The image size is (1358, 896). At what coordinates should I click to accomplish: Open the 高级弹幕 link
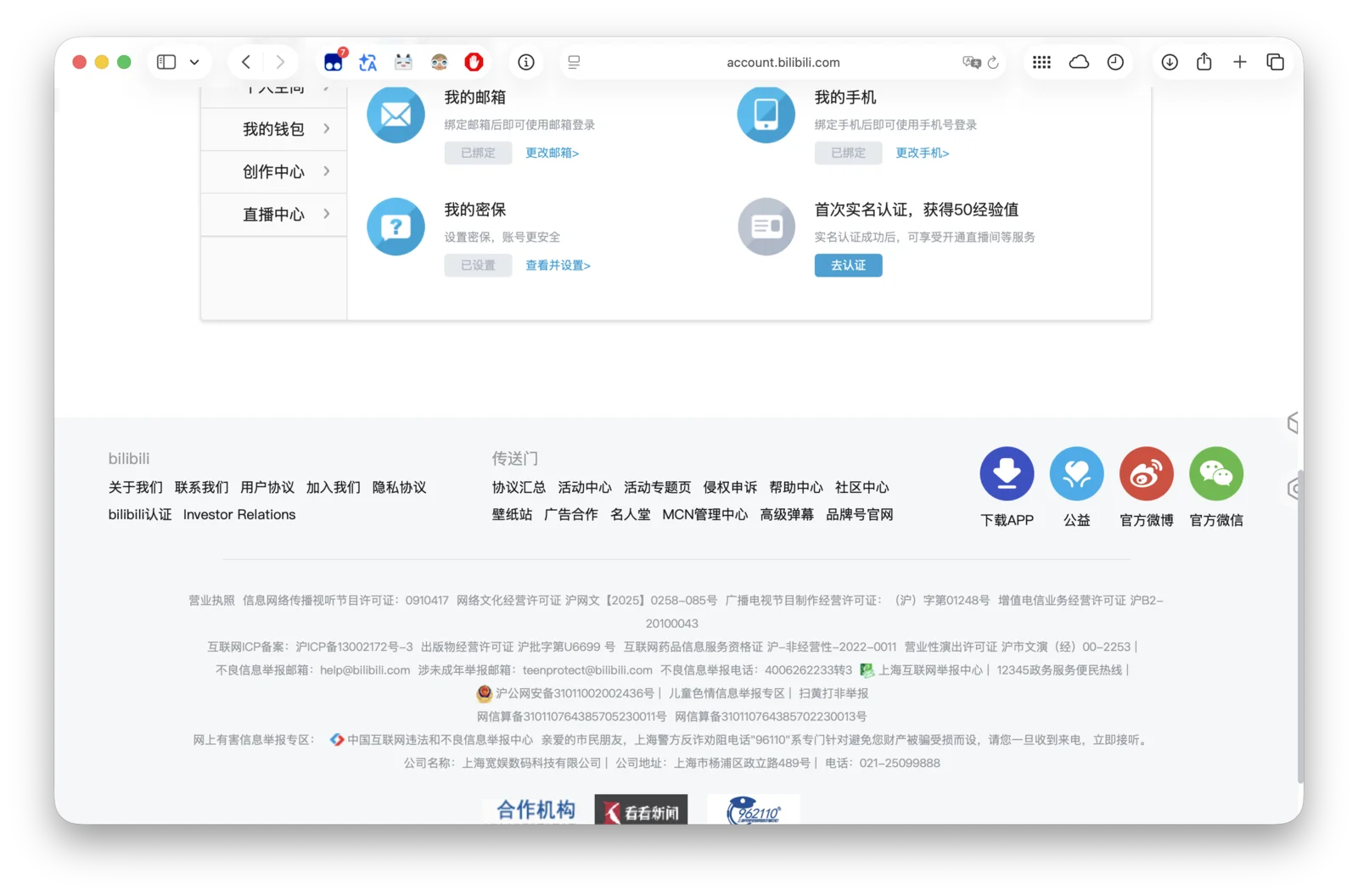(x=787, y=514)
